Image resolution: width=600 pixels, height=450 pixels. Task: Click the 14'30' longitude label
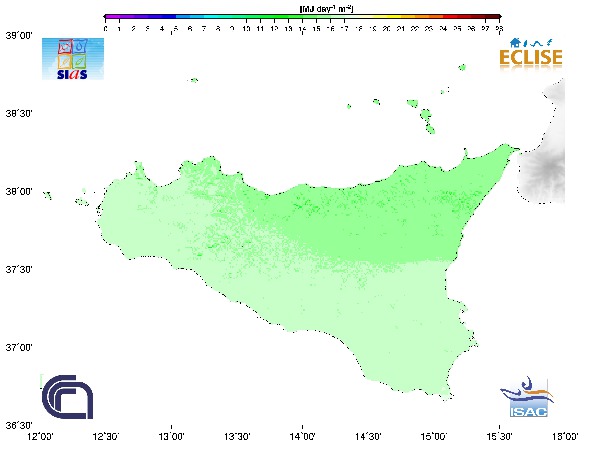(368, 436)
